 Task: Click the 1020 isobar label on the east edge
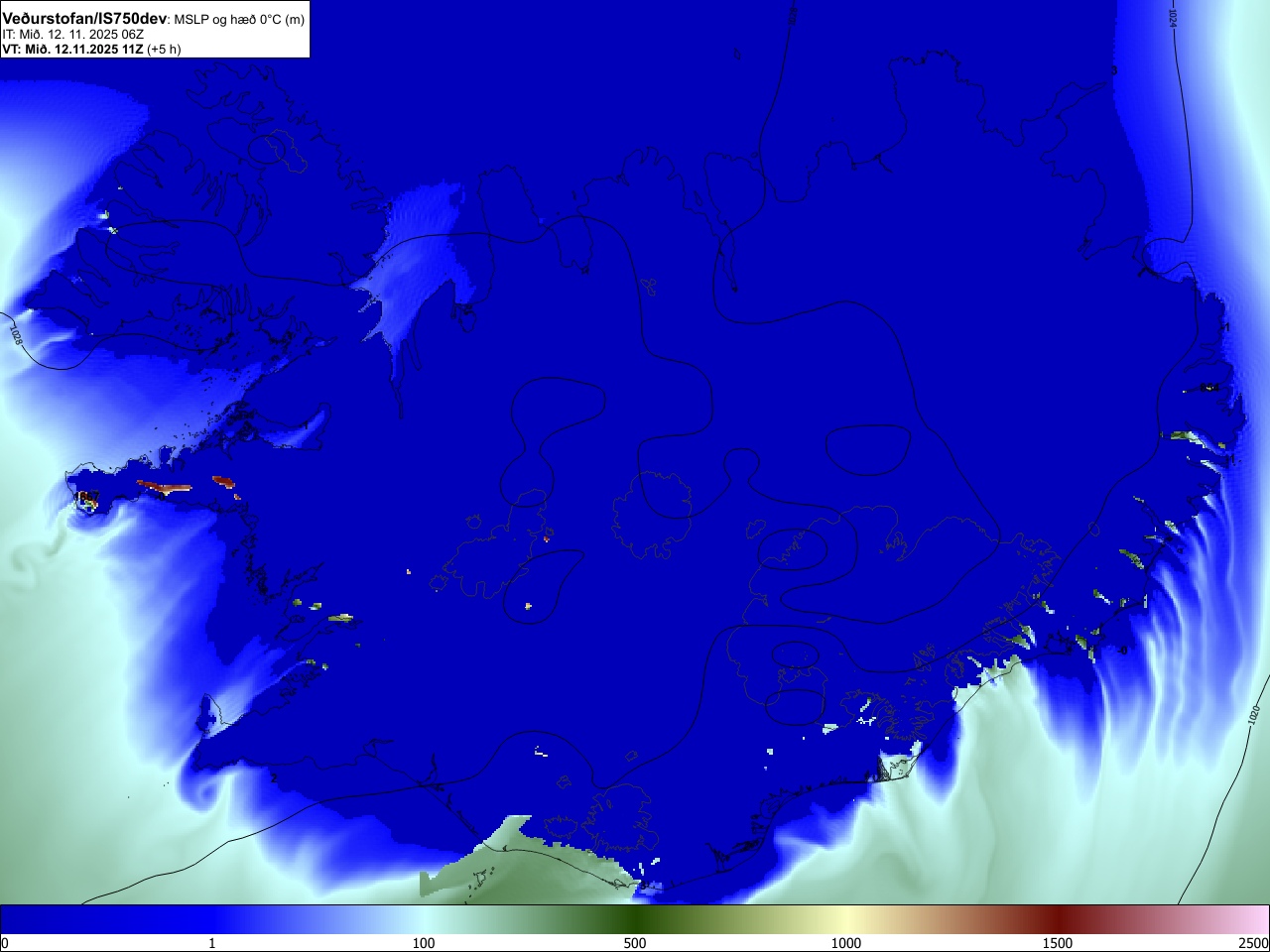(1254, 713)
